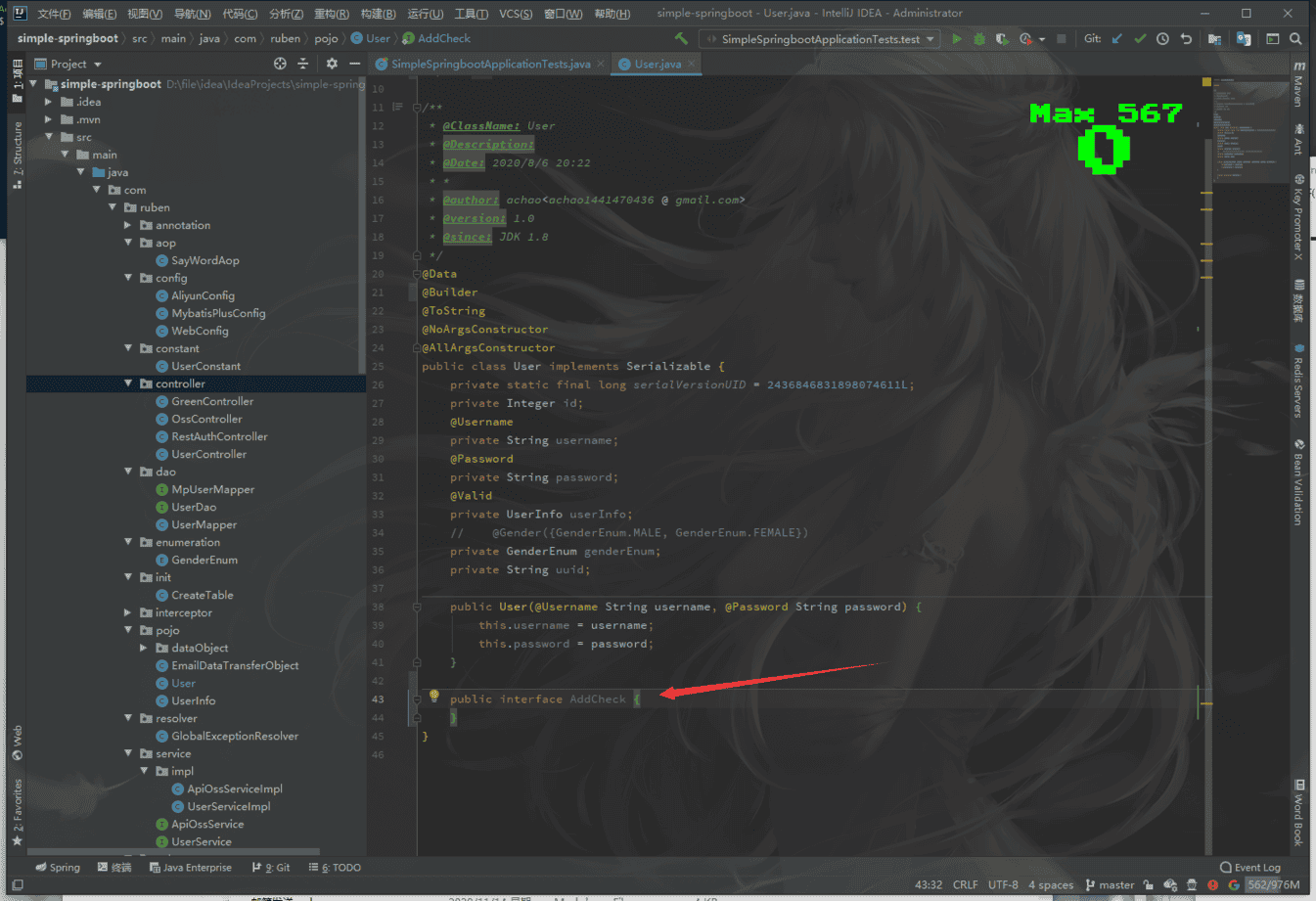Click the Git rollback arrow icon

(x=1186, y=39)
